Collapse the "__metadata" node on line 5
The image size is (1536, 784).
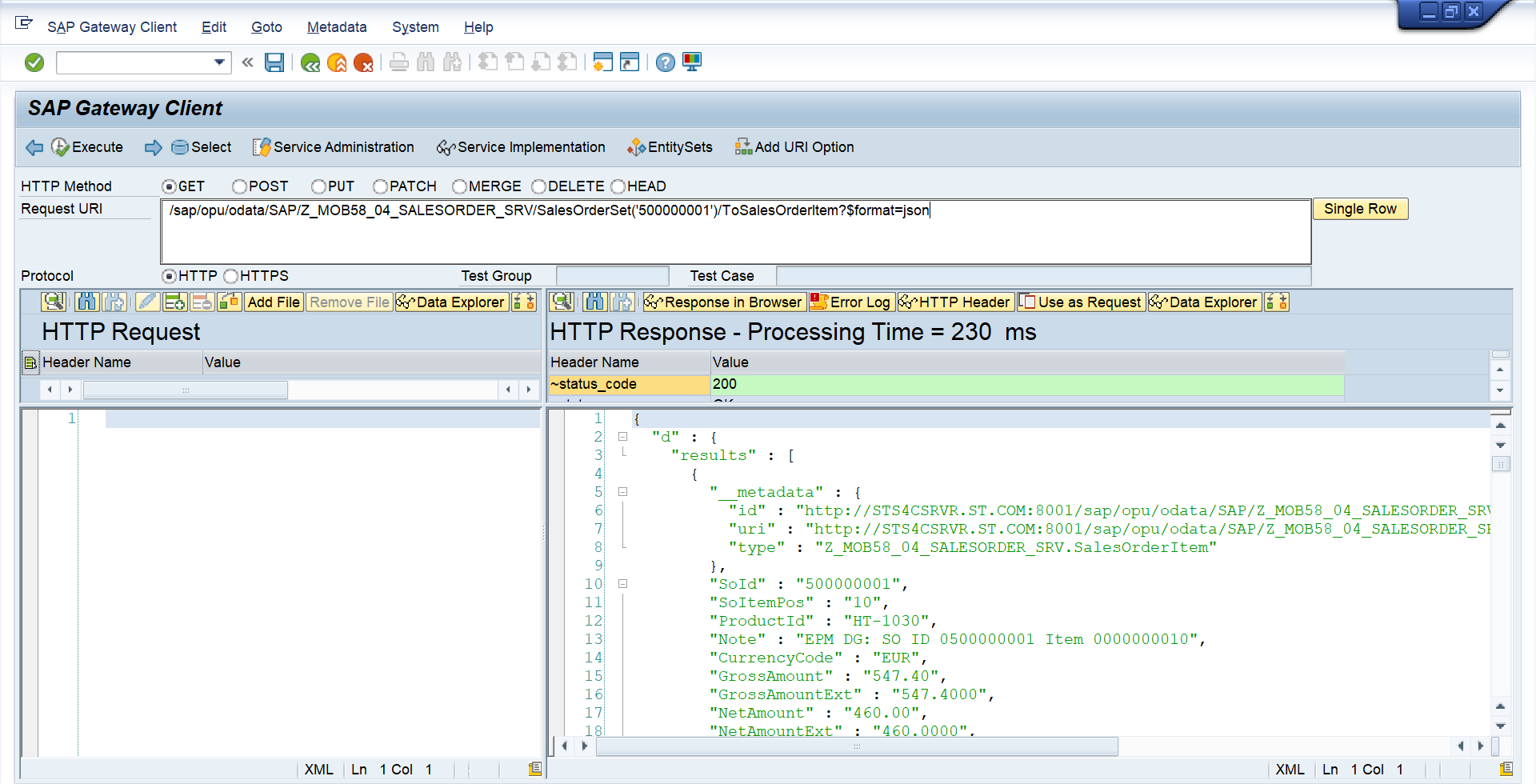point(622,492)
